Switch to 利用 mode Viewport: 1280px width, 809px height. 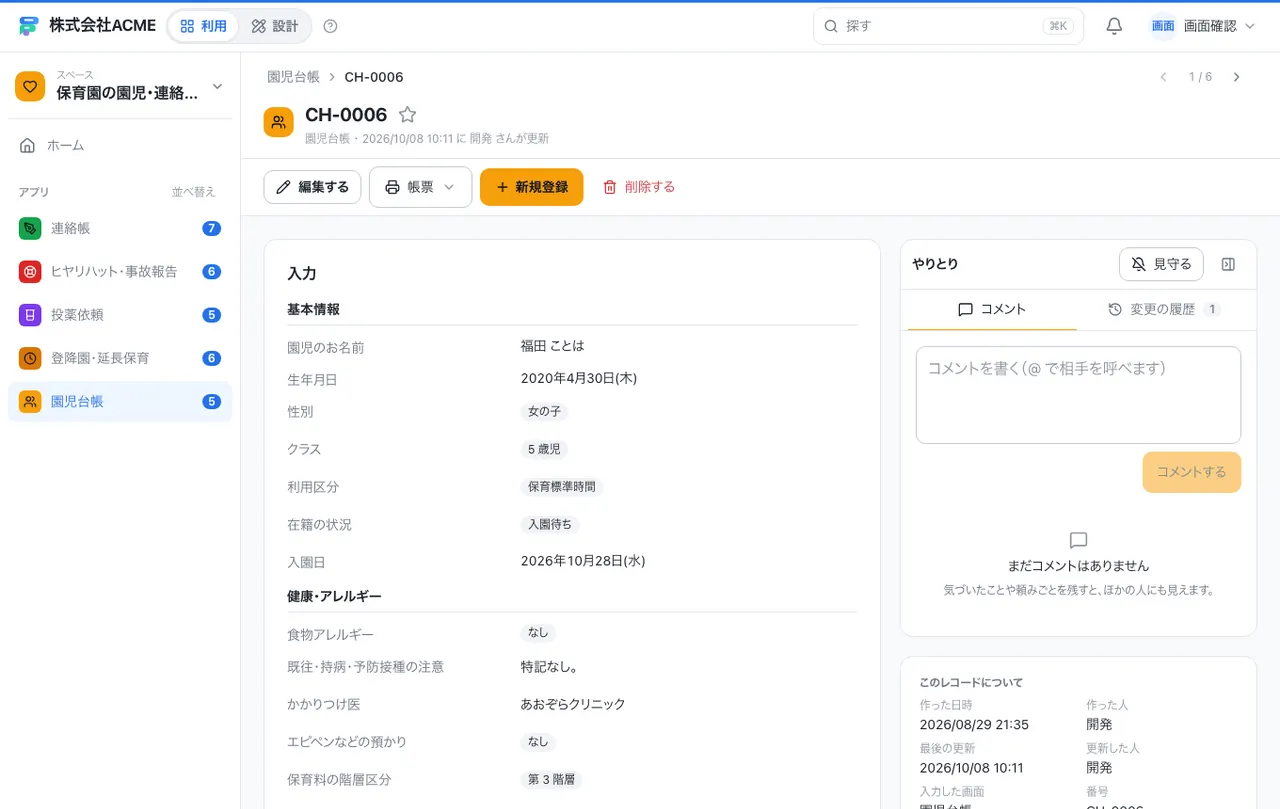pyautogui.click(x=203, y=26)
